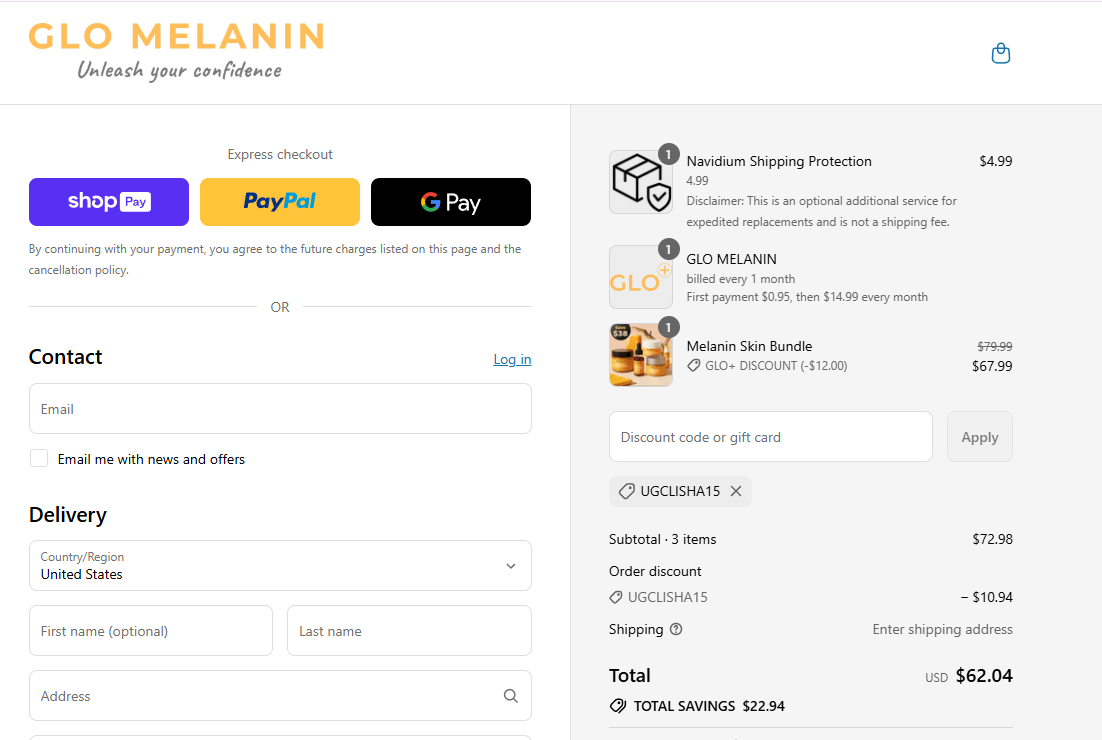Image resolution: width=1102 pixels, height=740 pixels.
Task: Pay with Shop Pay express checkout
Action: [x=109, y=202]
